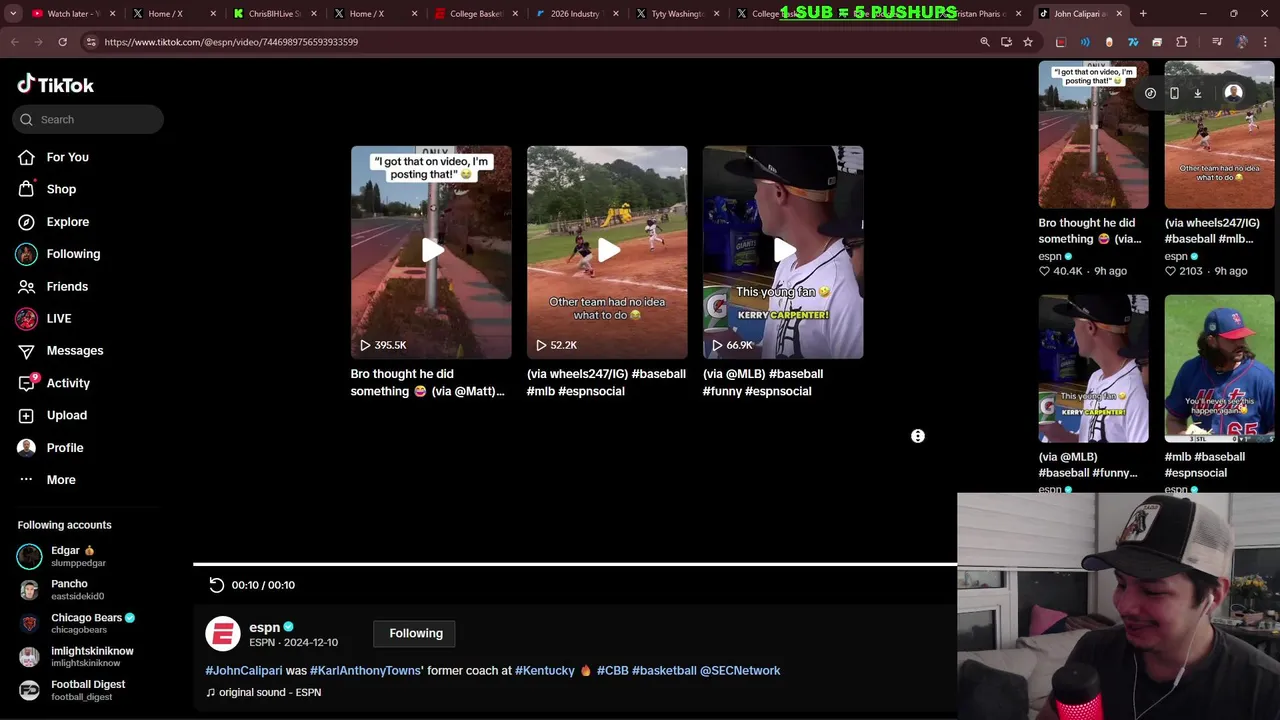Image resolution: width=1280 pixels, height=720 pixels.
Task: Open the tab search dropdown arrow
Action: coord(15,14)
